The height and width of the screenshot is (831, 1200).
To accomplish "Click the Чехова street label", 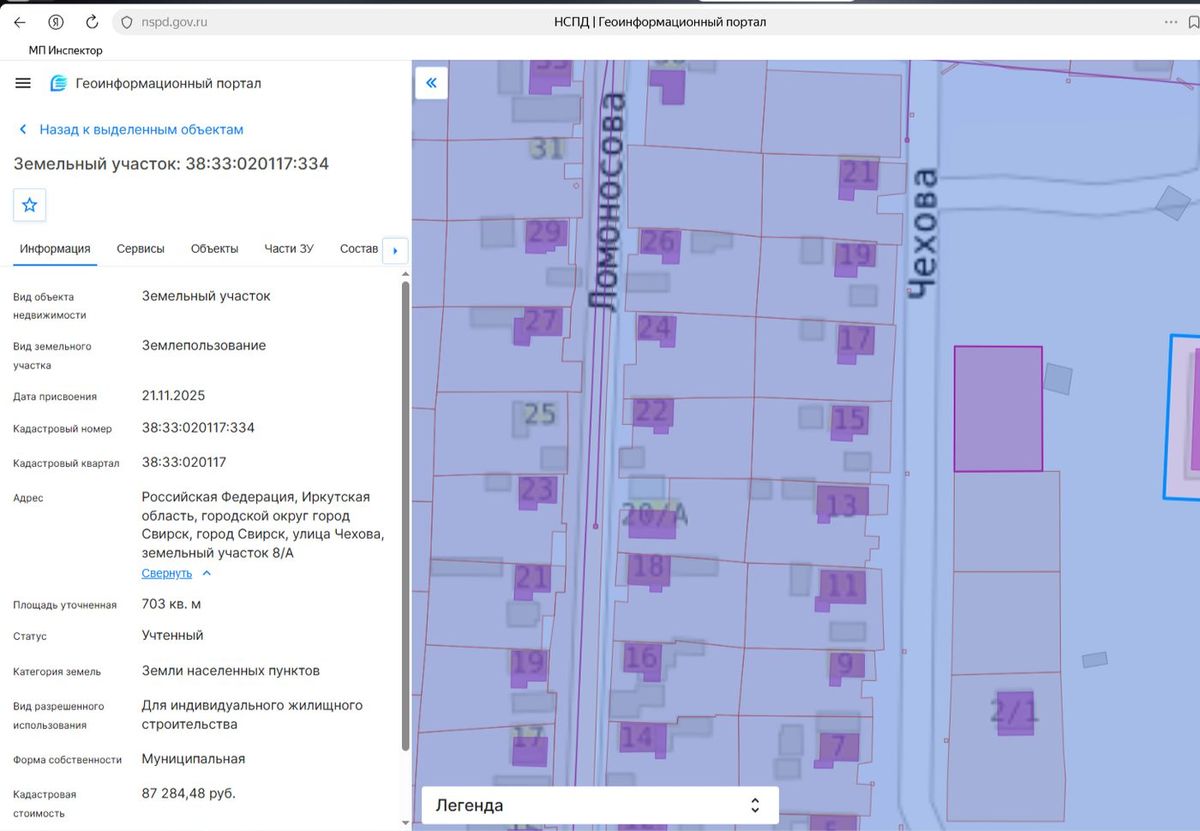I will pos(924,233).
